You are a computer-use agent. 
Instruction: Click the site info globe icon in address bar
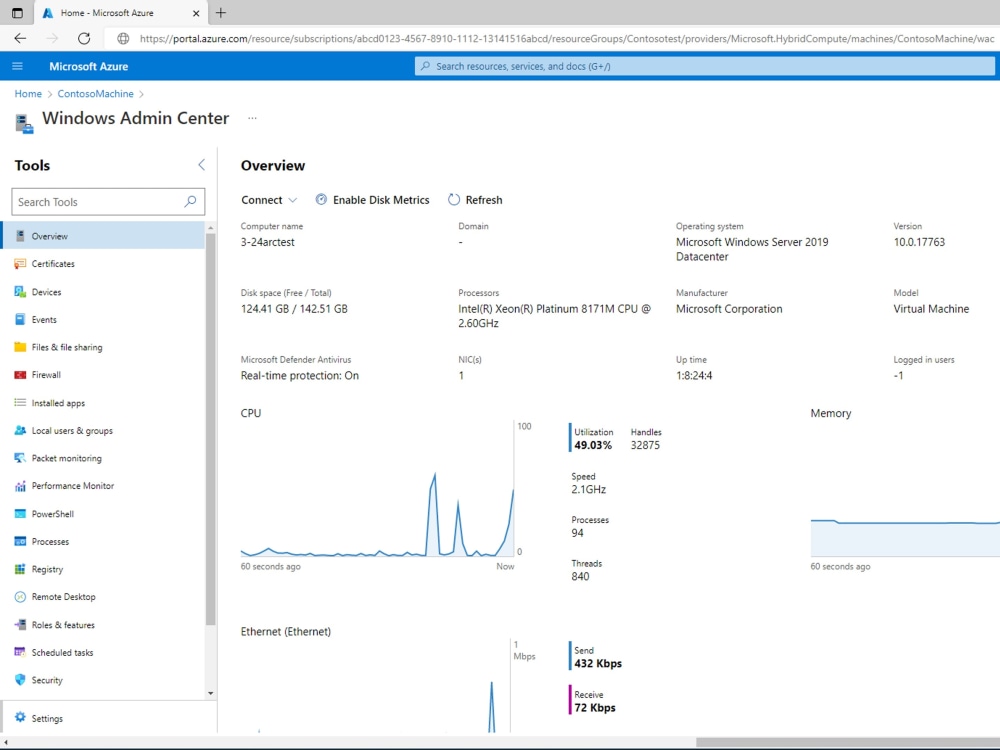pos(123,38)
